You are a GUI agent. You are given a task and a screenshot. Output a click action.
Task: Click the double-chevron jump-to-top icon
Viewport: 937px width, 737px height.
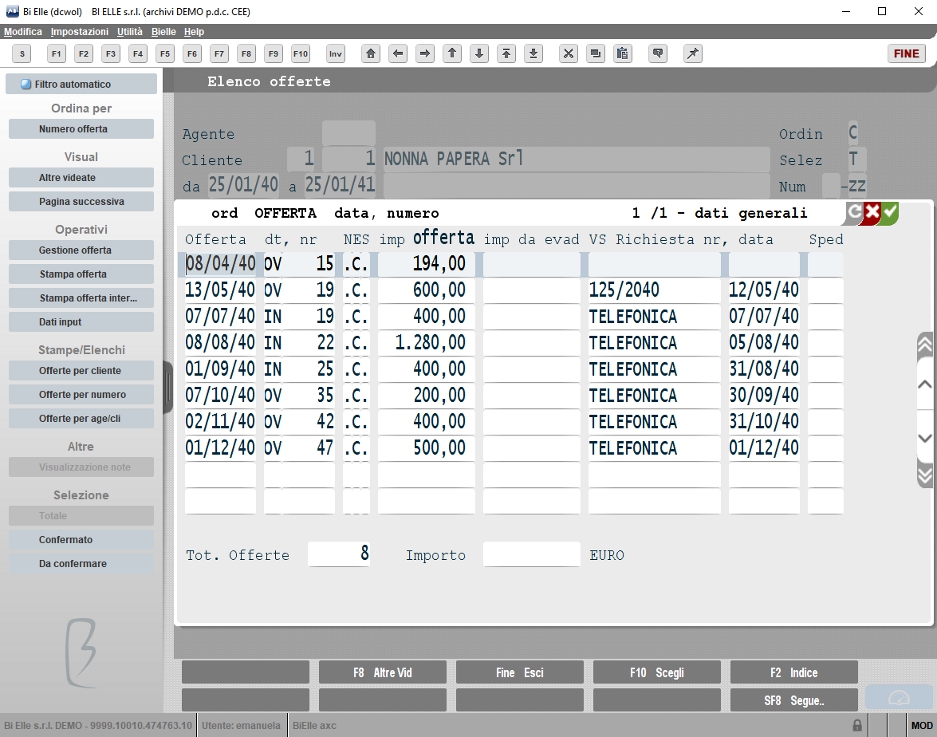(x=924, y=345)
